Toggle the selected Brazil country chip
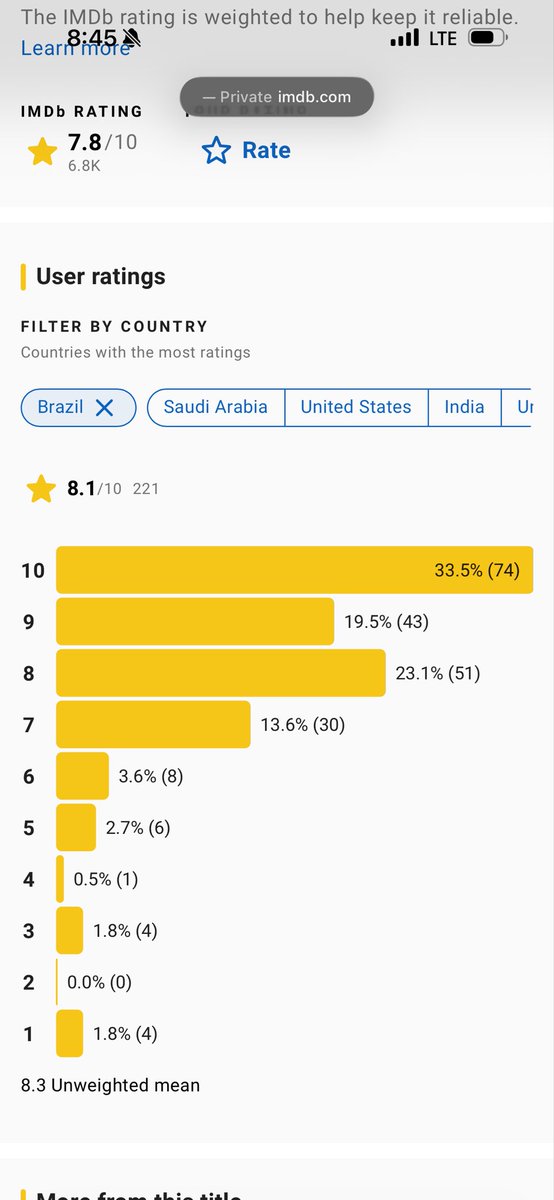This screenshot has height=1200, width=554. tap(78, 407)
